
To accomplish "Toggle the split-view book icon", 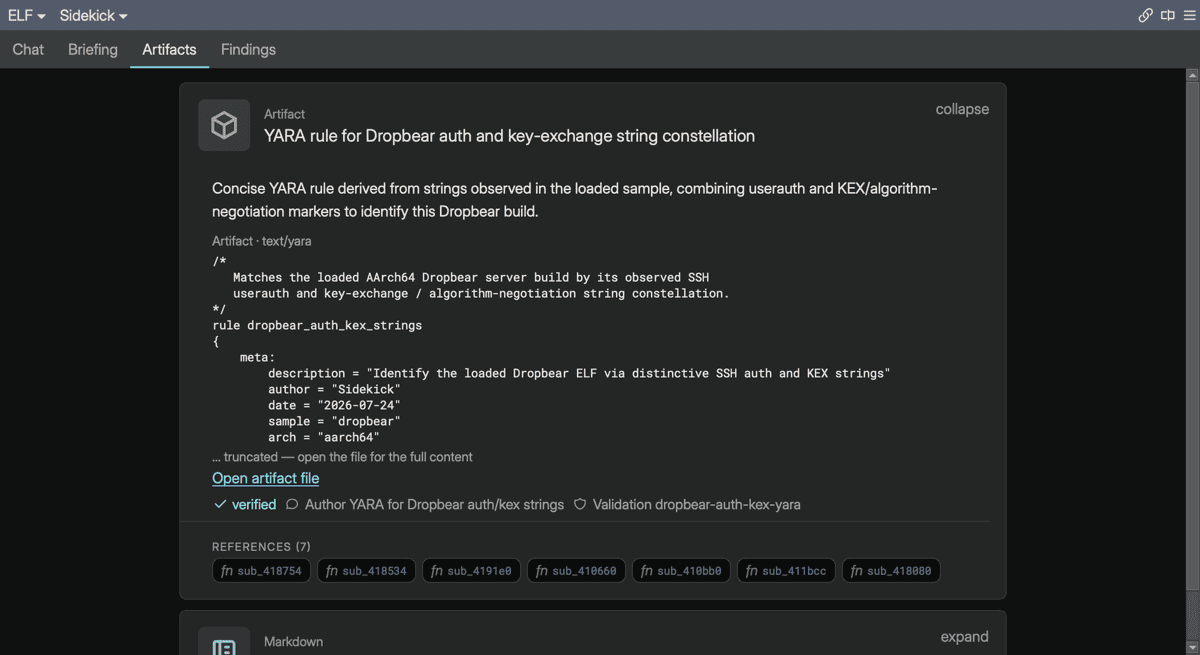I will pos(1168,15).
